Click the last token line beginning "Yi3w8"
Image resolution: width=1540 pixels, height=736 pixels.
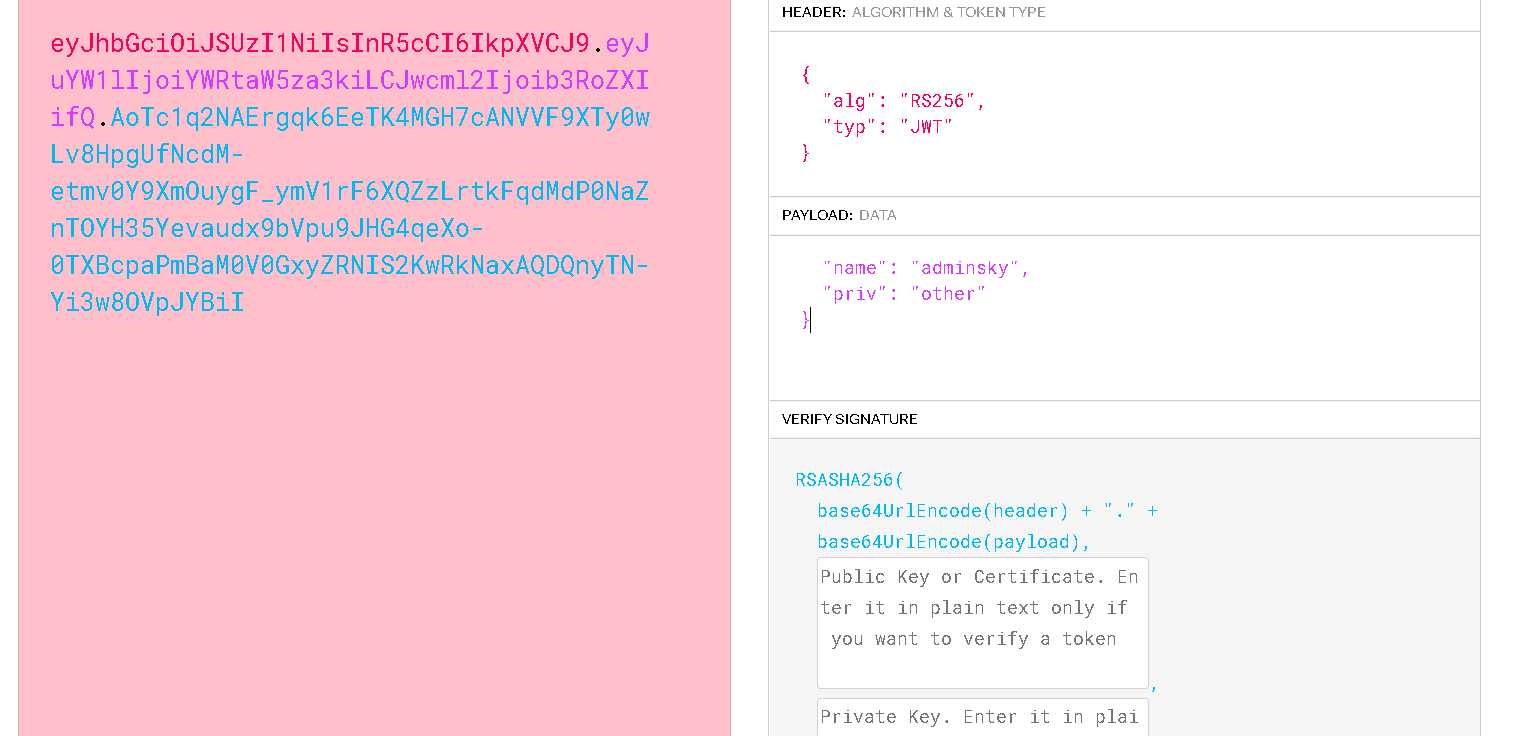147,303
